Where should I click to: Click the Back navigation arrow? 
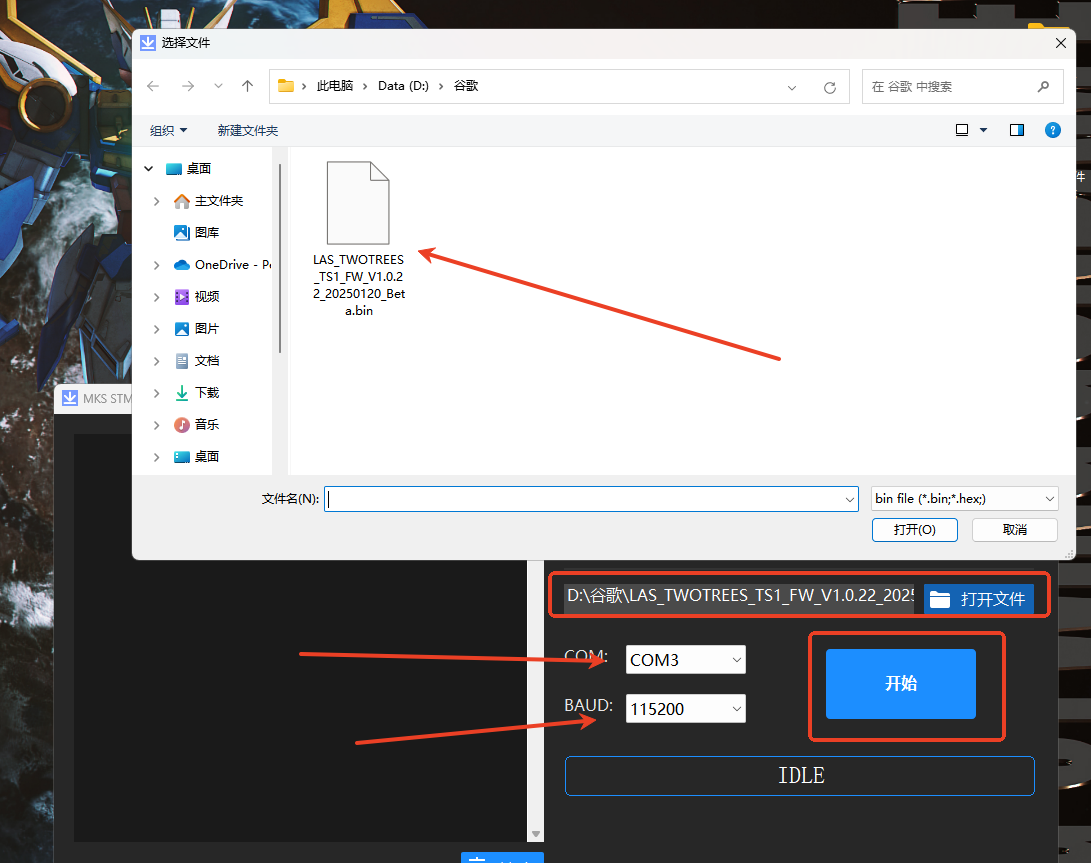[153, 87]
